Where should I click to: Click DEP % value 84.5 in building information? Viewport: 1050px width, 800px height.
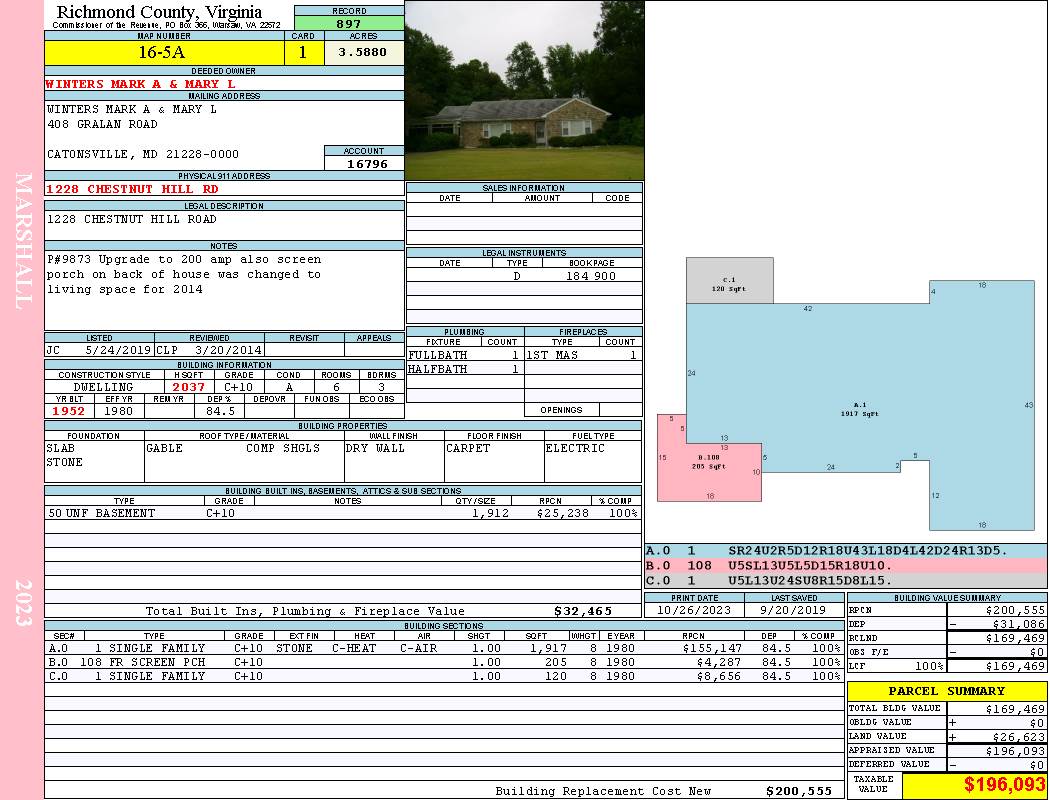click(x=220, y=411)
